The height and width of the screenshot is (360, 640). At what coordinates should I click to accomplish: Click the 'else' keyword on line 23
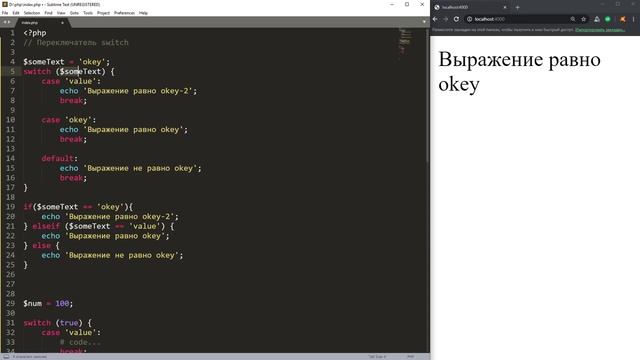pos(42,245)
